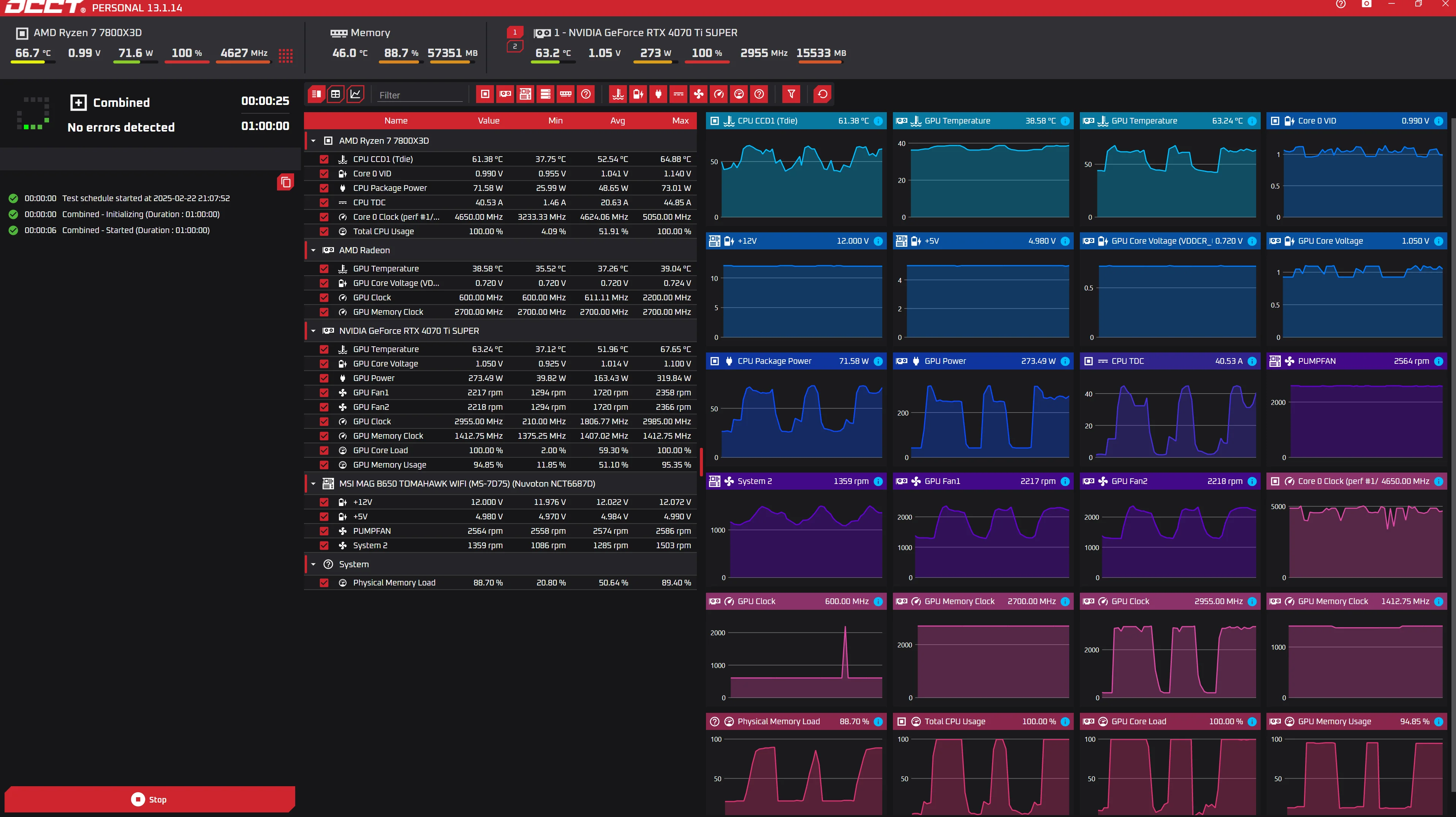Image resolution: width=1456 pixels, height=817 pixels.
Task: Click the Filter text field
Action: coord(420,95)
